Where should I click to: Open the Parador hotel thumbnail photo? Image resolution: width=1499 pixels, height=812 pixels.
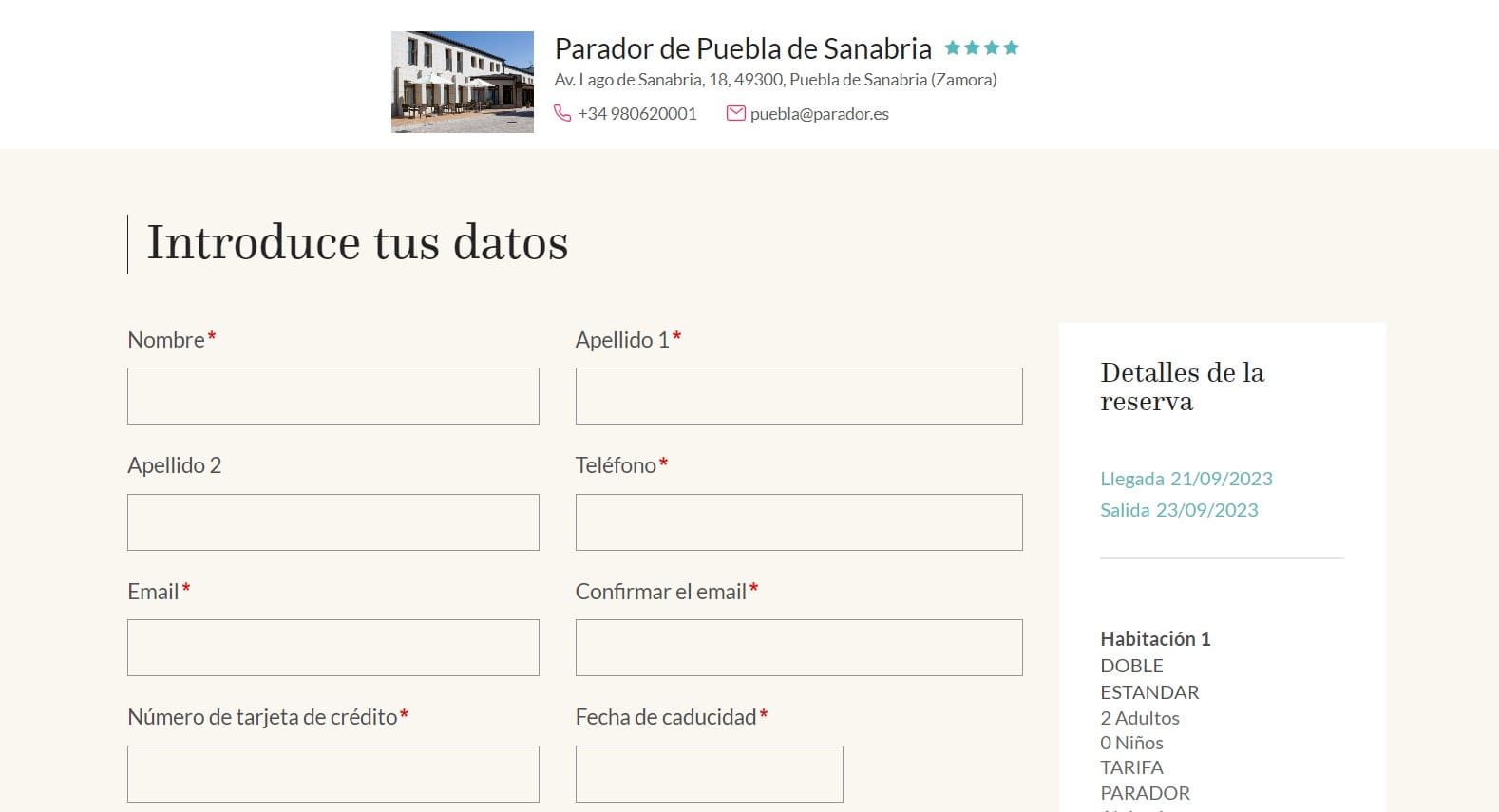point(463,82)
